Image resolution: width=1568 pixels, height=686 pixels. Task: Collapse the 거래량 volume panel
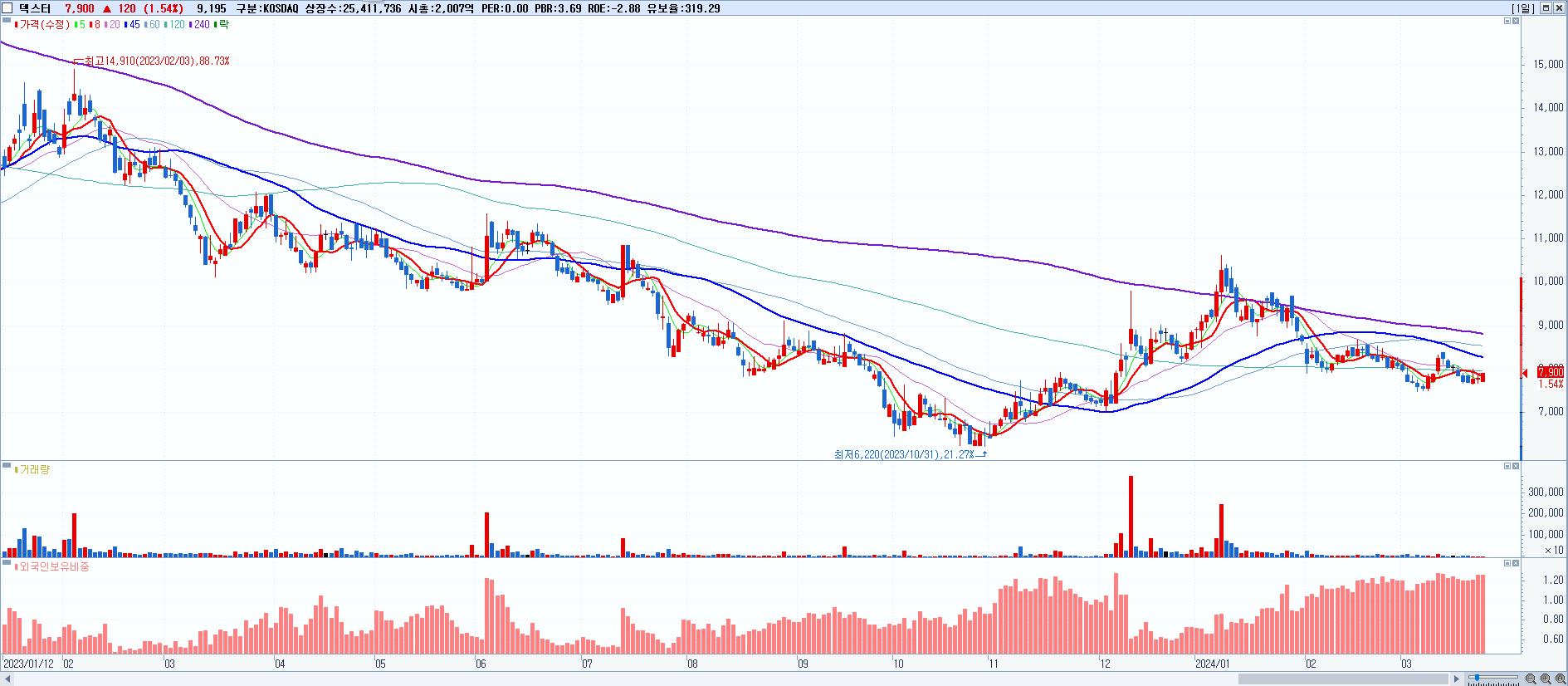pos(1507,467)
